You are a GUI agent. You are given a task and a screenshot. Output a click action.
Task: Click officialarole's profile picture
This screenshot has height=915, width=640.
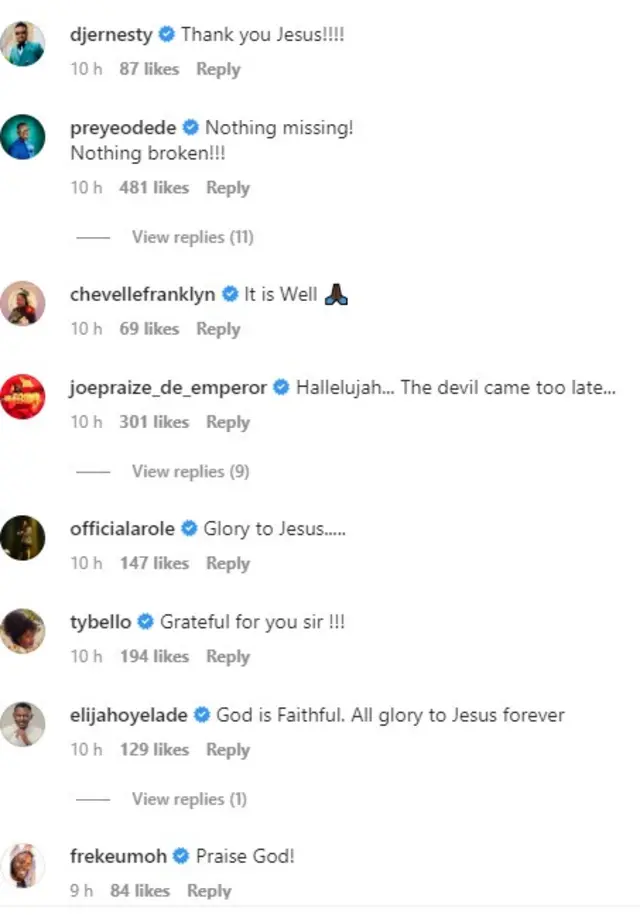[x=23, y=538]
